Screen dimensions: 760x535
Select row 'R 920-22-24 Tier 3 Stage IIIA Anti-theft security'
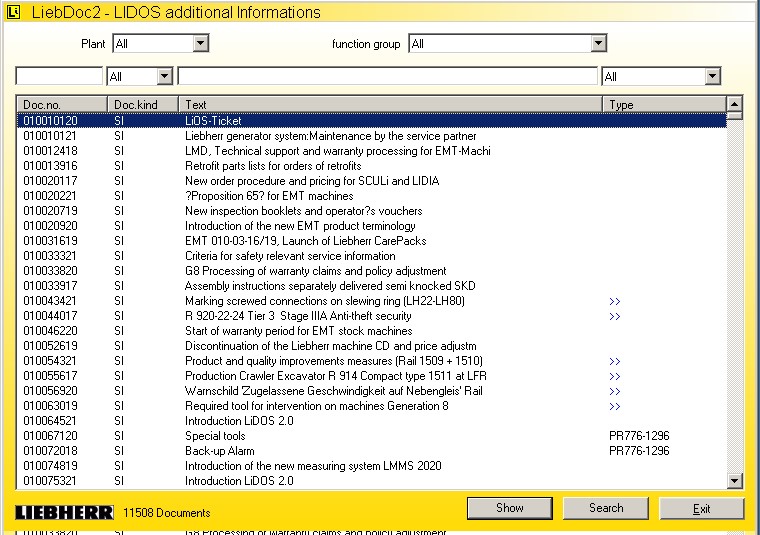pyautogui.click(x=372, y=316)
